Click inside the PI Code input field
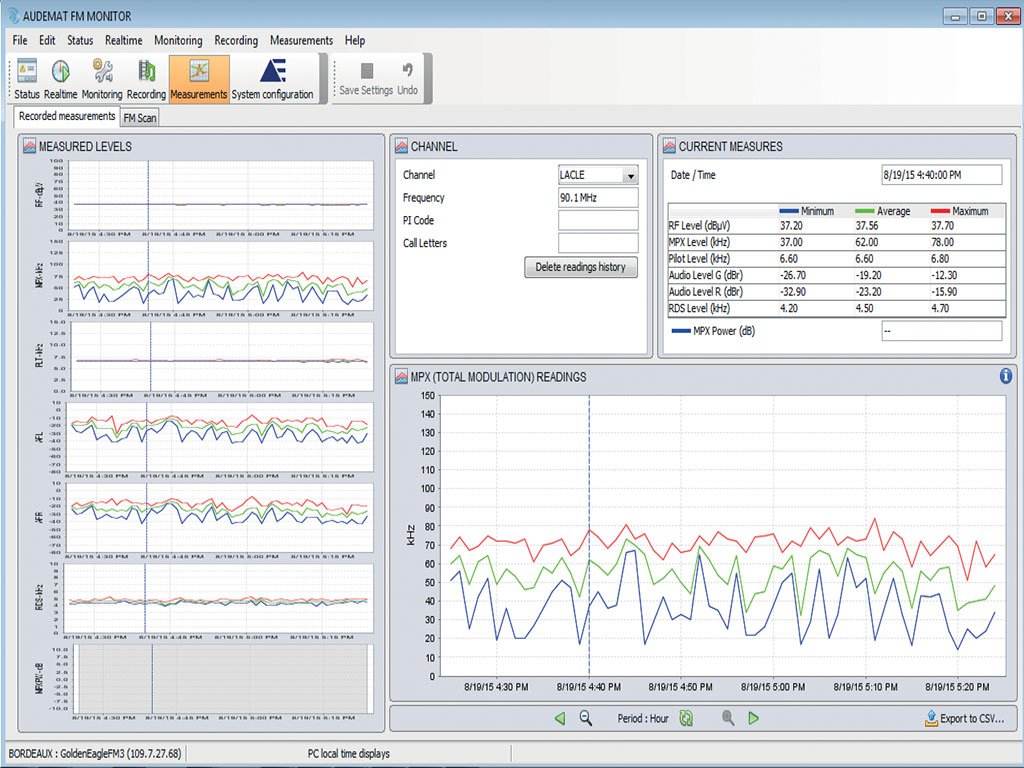 597,220
